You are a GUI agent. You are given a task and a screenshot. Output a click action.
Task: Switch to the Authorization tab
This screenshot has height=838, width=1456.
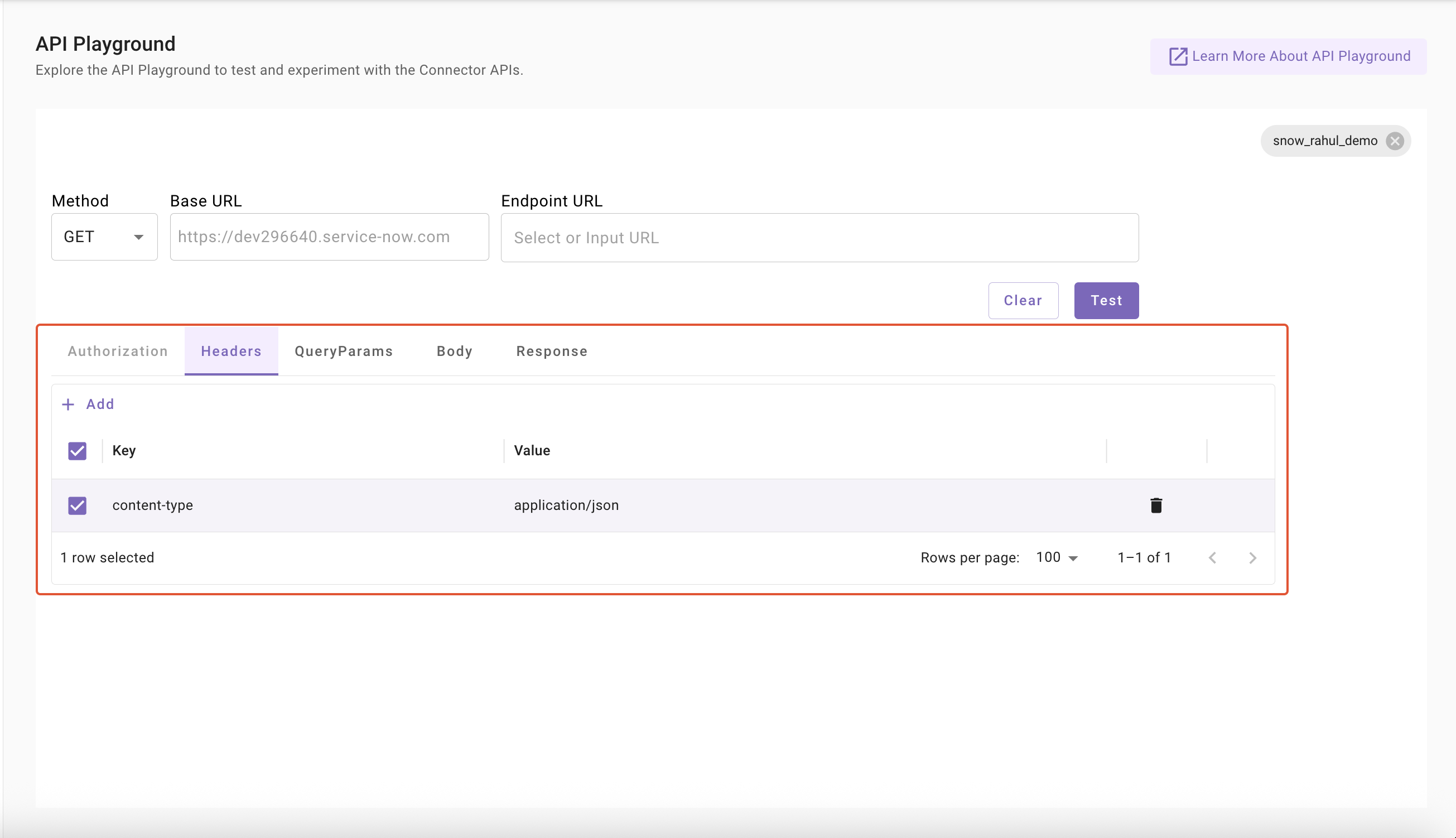point(118,351)
